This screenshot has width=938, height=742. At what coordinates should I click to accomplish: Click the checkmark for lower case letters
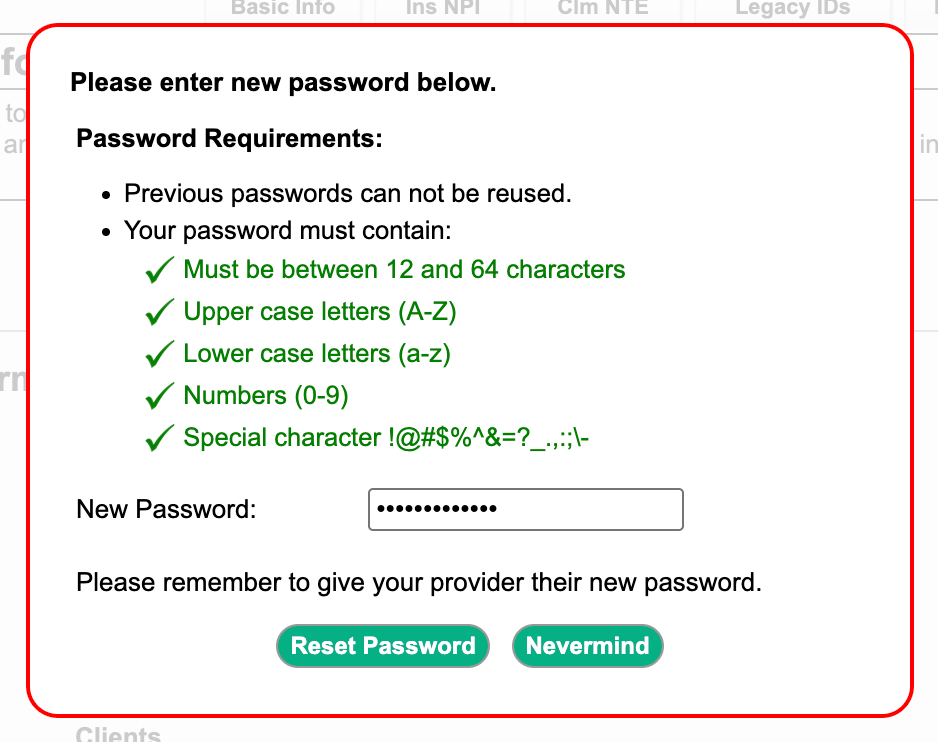coord(159,353)
